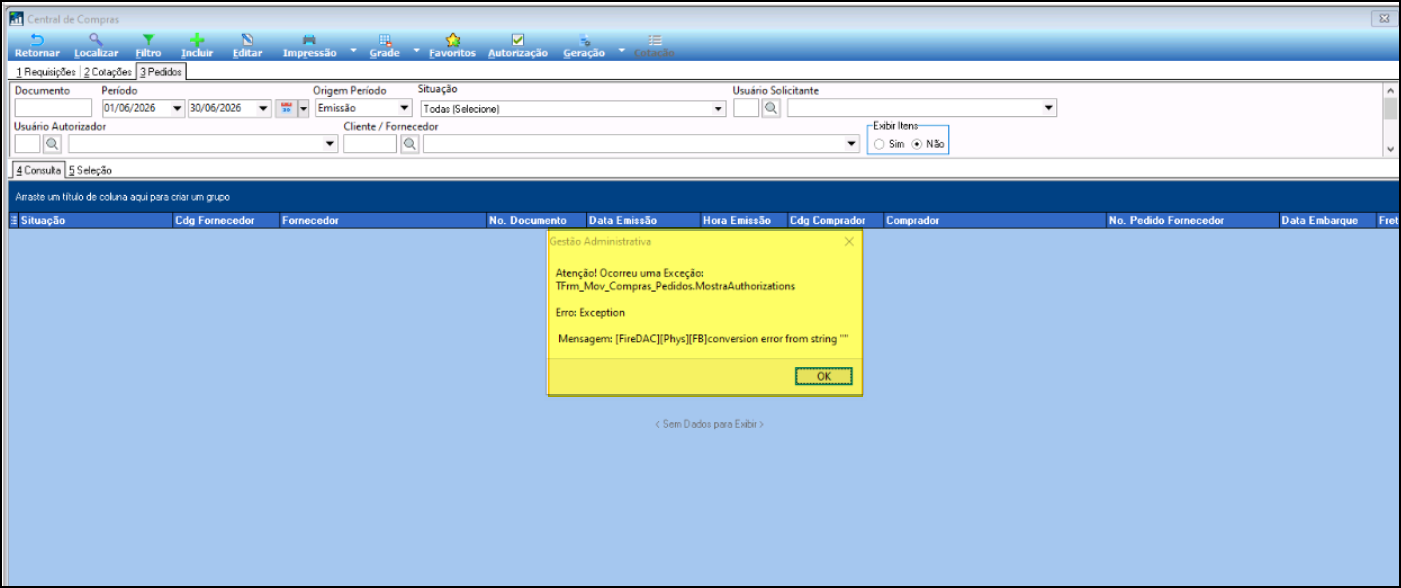Click the Editar toolbar icon

247,40
